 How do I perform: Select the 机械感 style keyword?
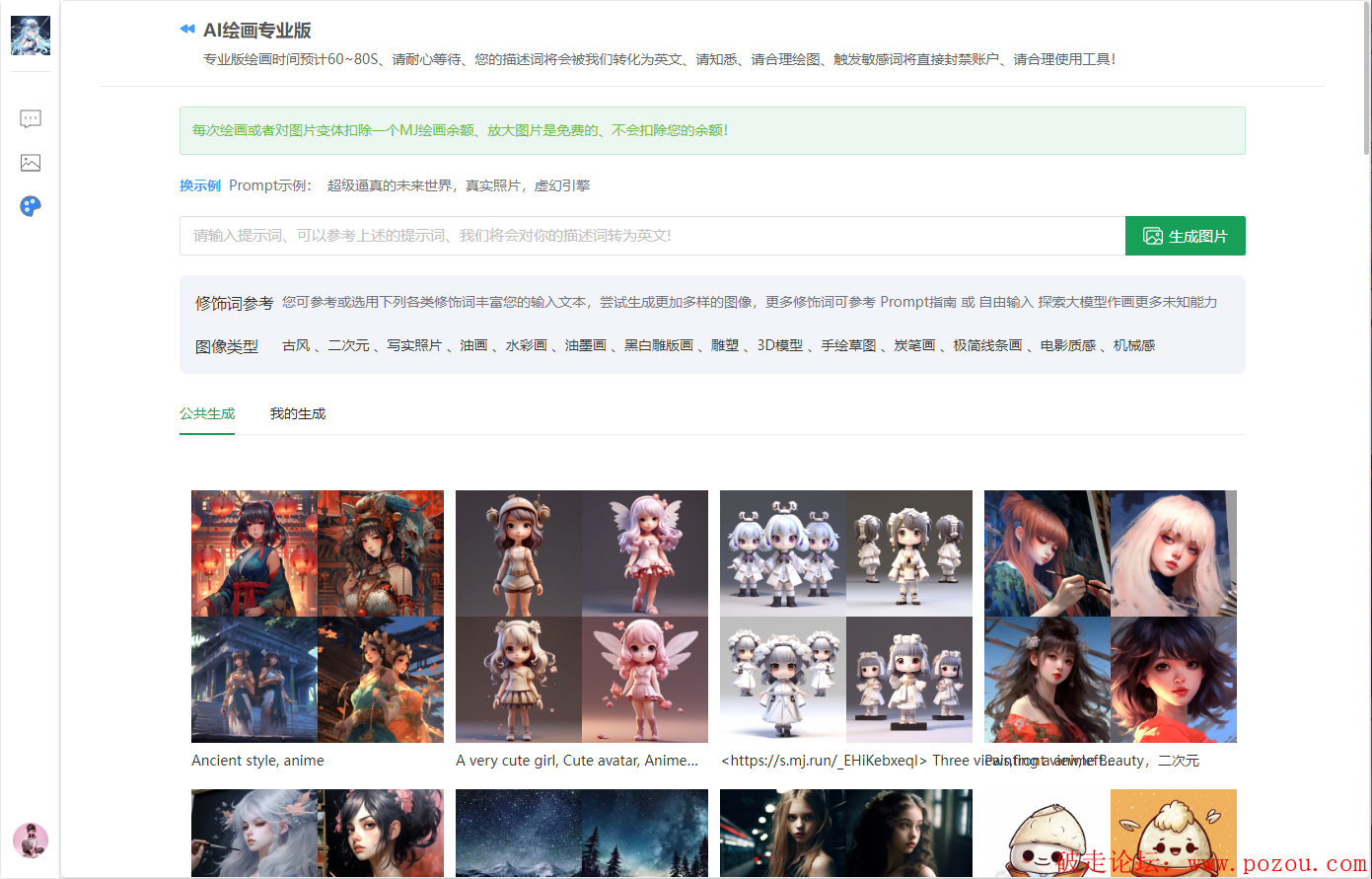[x=1134, y=345]
